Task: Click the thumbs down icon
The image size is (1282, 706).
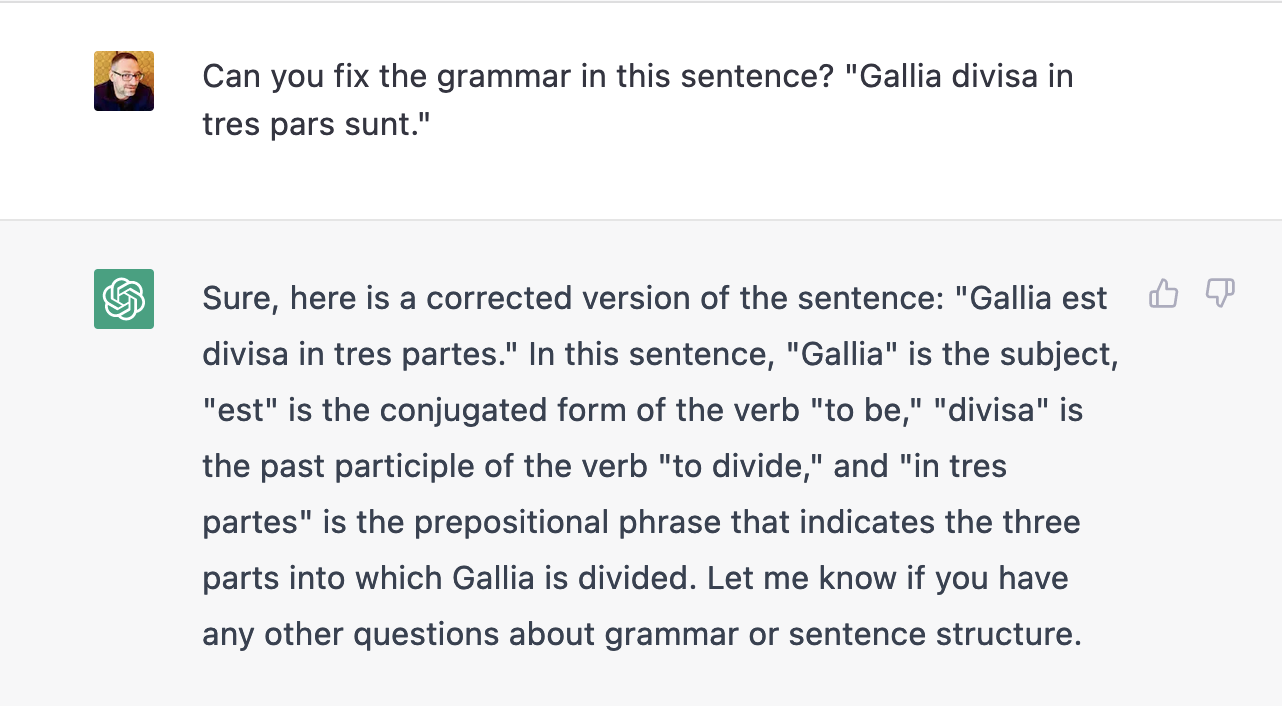Action: [x=1220, y=294]
